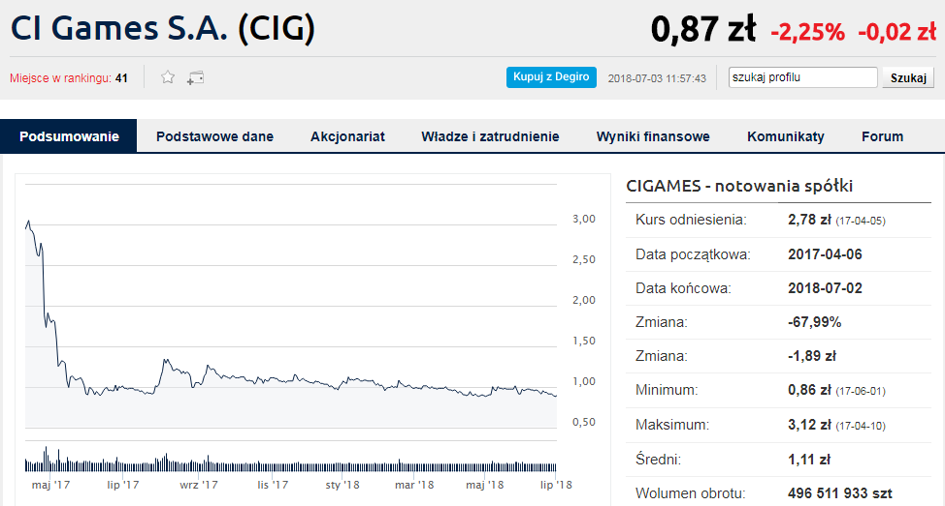Click the Kurs odniesienia label

[x=691, y=220]
